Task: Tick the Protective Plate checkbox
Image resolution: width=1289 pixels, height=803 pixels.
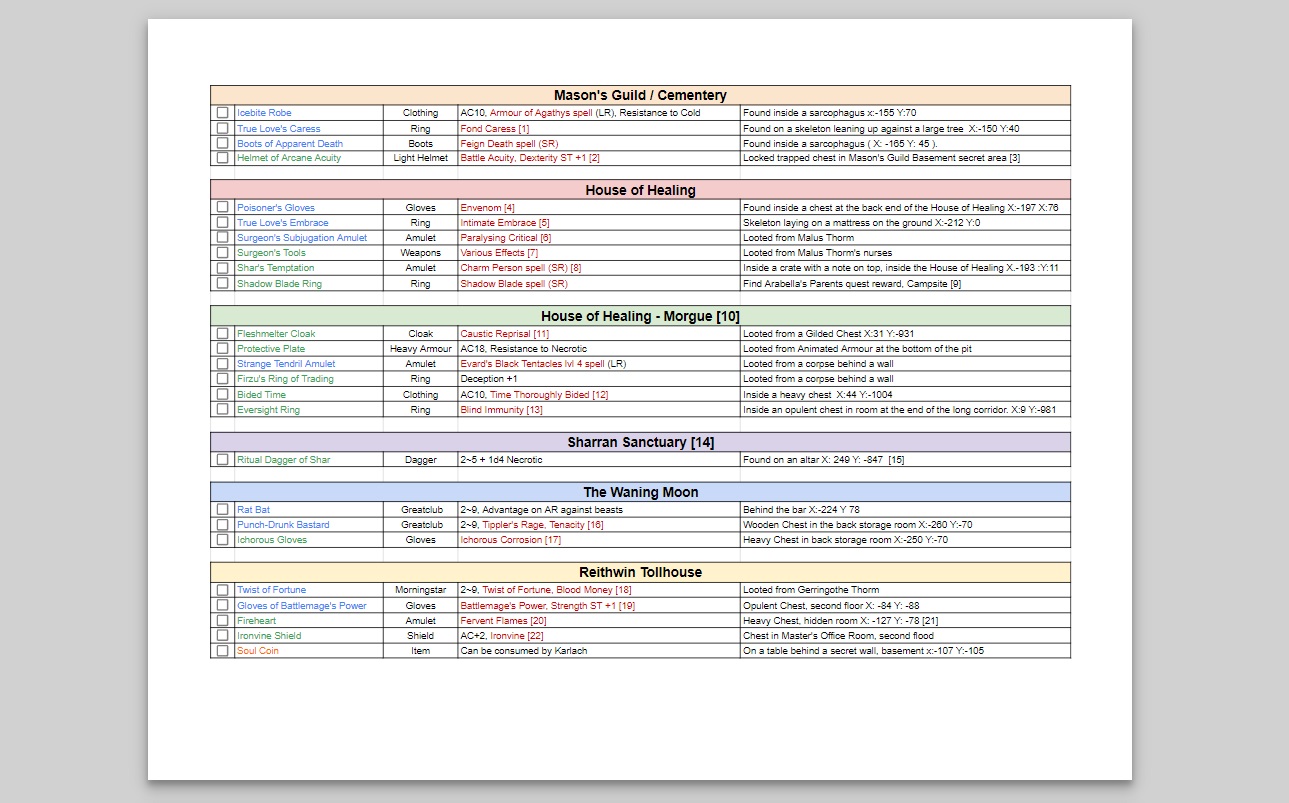Action: click(222, 348)
